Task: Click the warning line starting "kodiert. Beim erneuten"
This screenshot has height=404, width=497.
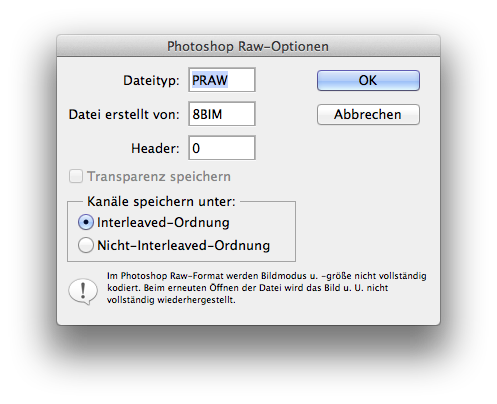Action: click(248, 288)
